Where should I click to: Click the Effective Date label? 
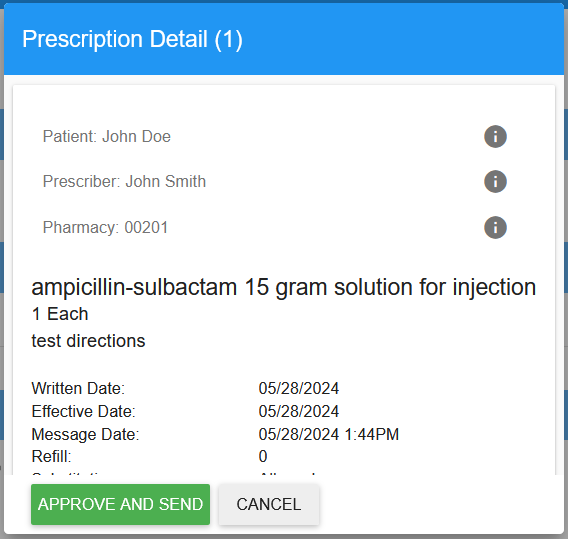(x=83, y=411)
